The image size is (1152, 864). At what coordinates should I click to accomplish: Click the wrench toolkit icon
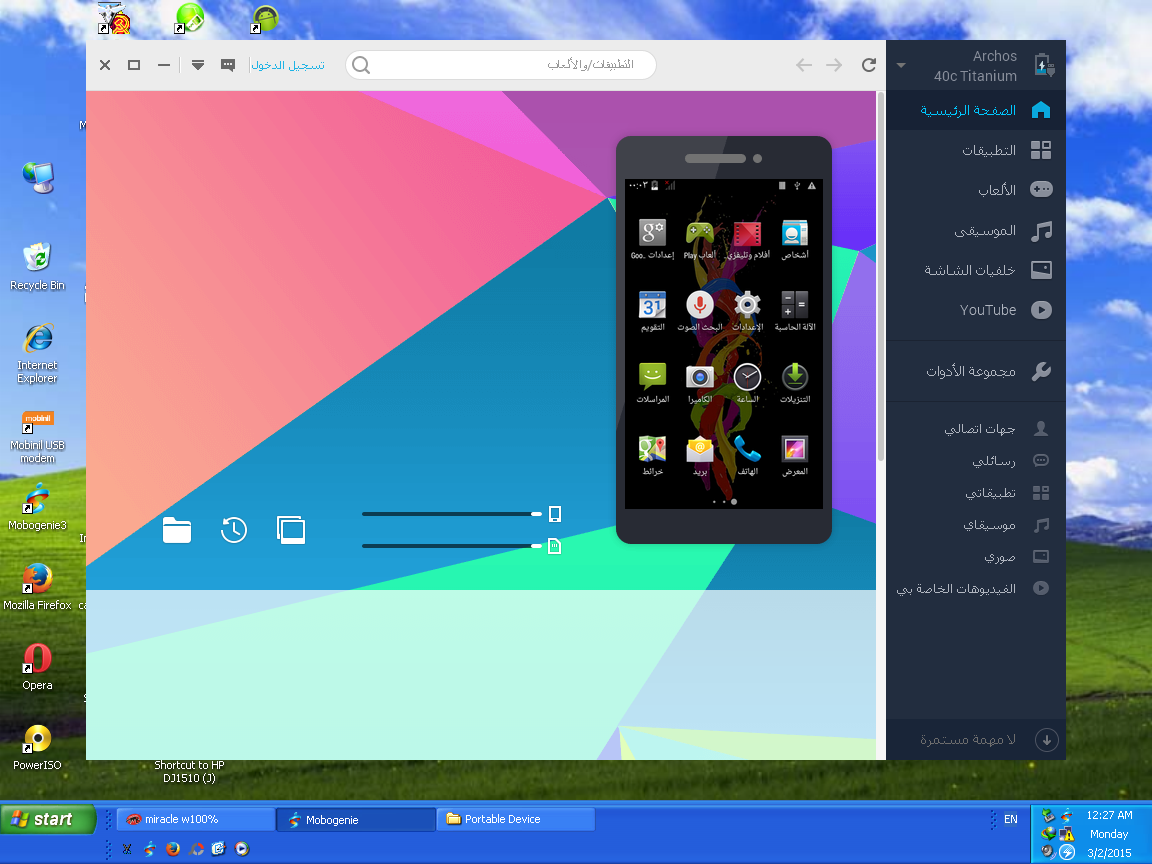coord(1041,372)
